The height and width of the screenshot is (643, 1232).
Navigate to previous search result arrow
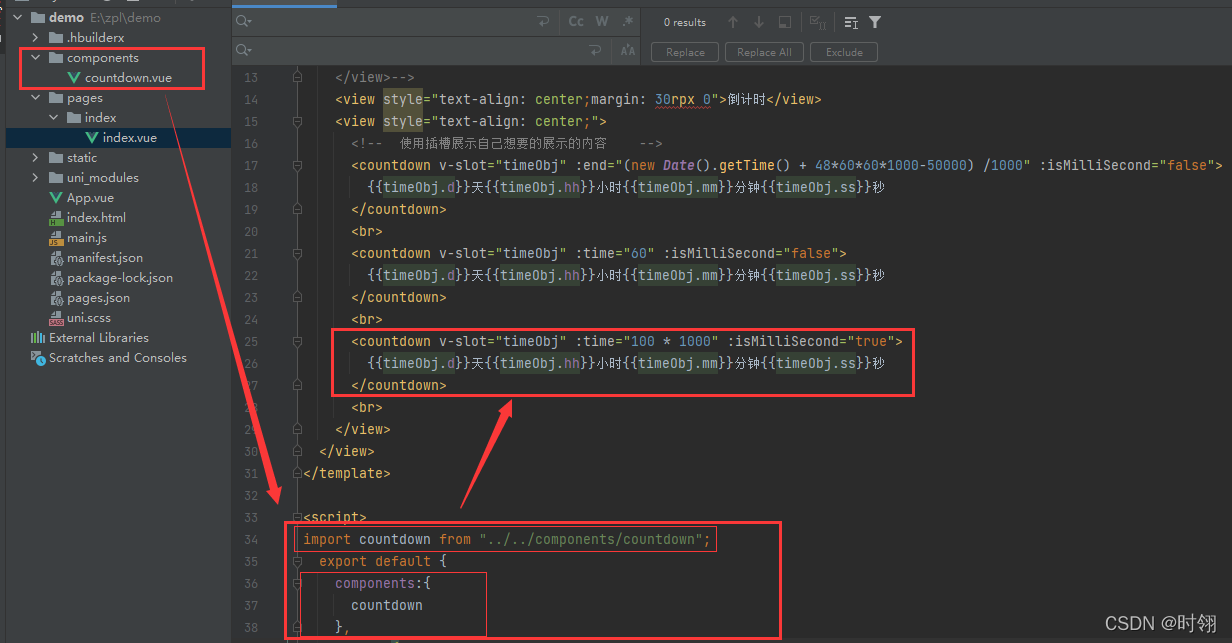(733, 22)
